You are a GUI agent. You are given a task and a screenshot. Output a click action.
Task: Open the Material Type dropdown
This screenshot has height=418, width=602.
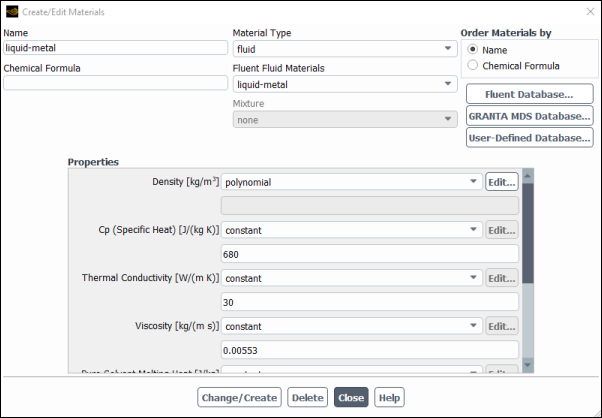(x=345, y=48)
